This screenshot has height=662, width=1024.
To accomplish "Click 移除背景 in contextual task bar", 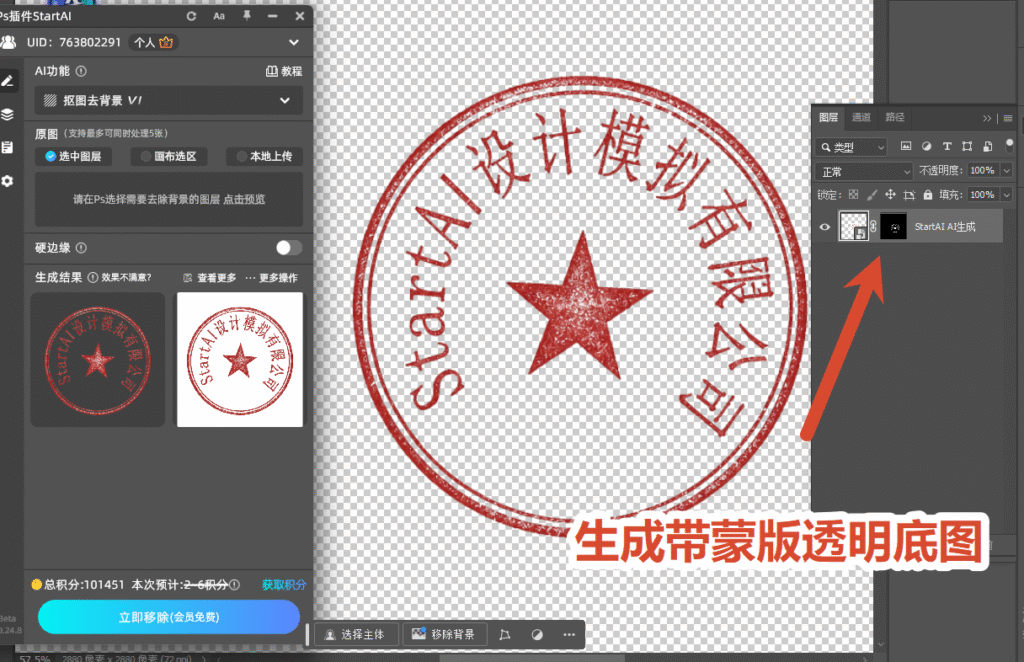I will [443, 635].
